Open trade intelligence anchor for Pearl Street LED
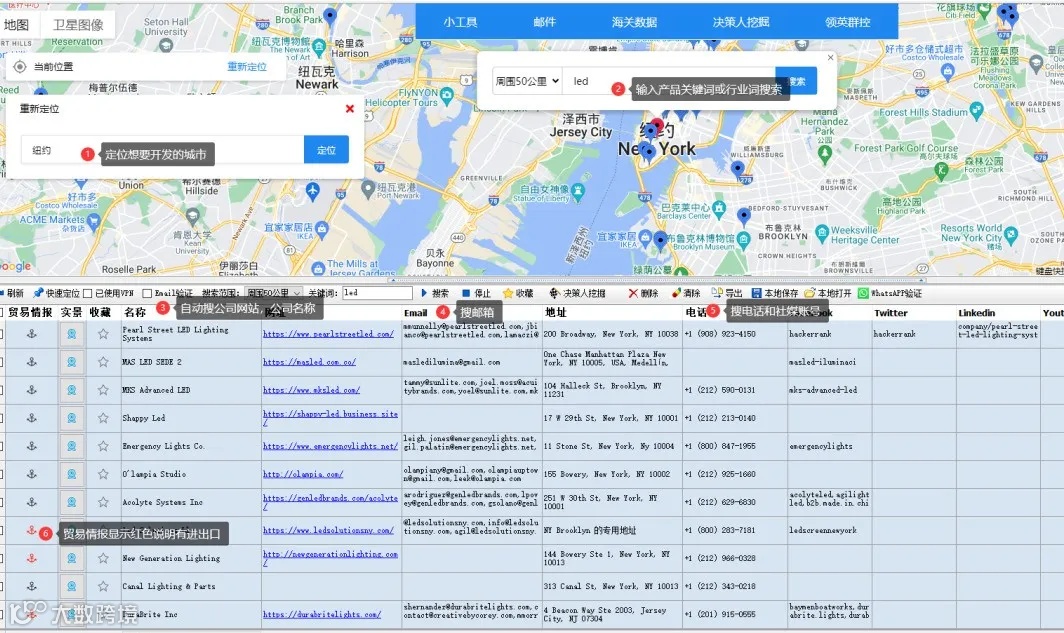Image resolution: width=1064 pixels, height=633 pixels. (x=31, y=334)
